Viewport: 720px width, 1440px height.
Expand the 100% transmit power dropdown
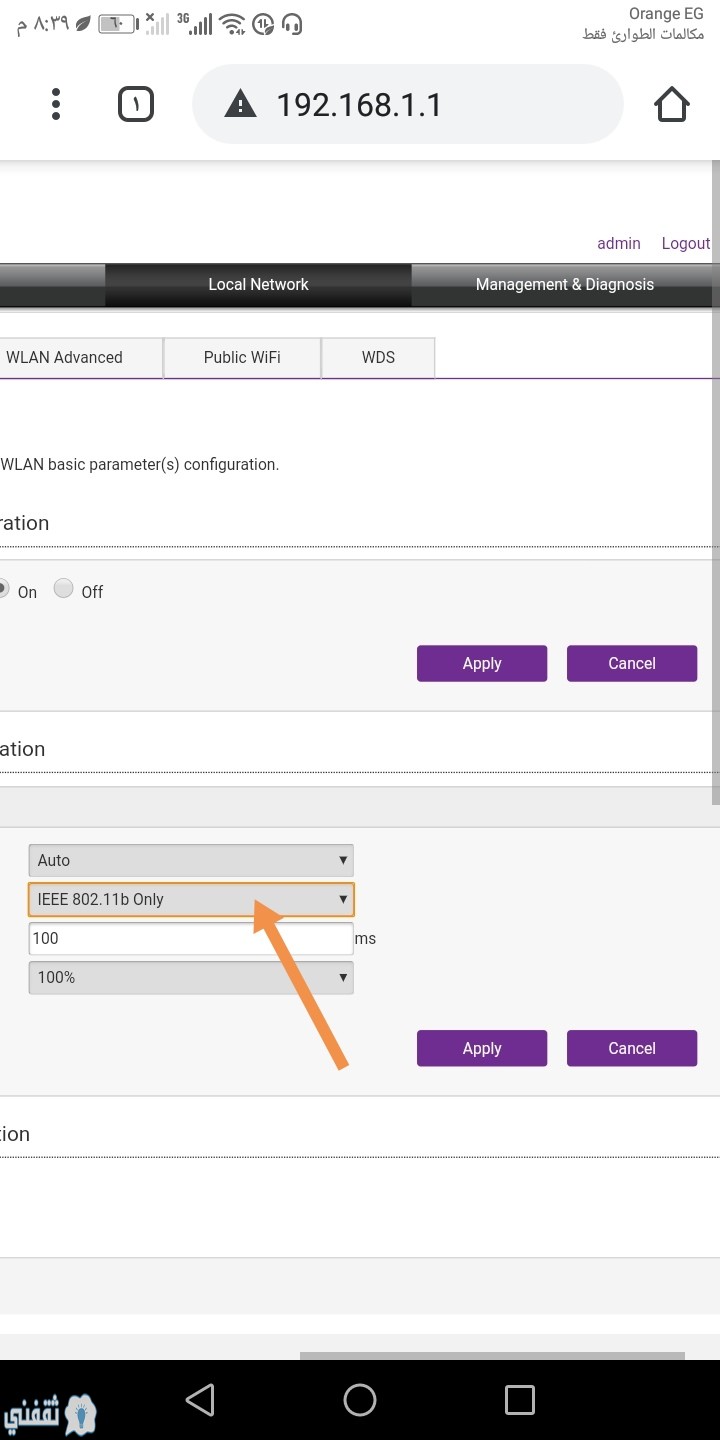191,977
